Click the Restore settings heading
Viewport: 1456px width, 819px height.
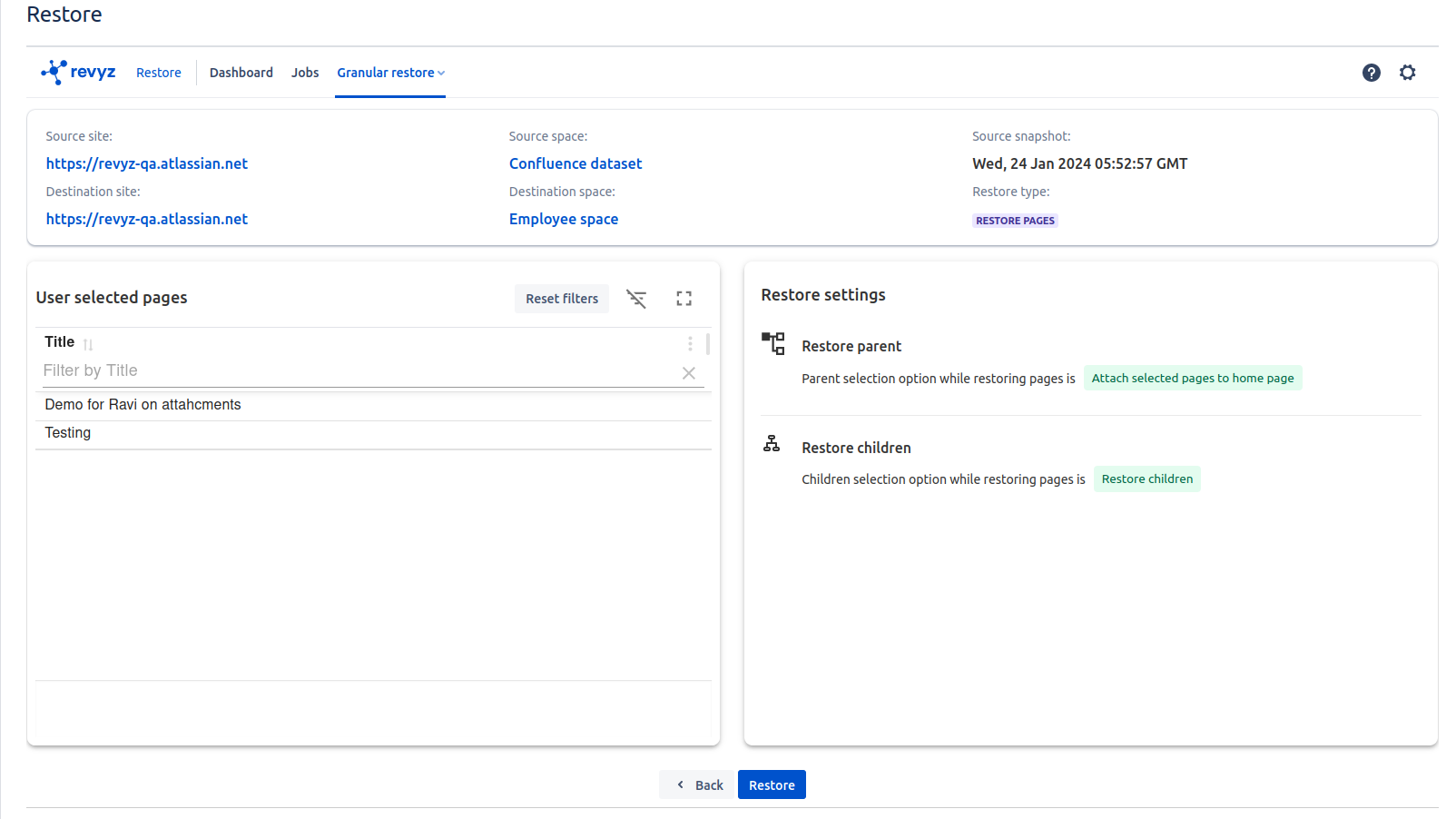coord(823,295)
